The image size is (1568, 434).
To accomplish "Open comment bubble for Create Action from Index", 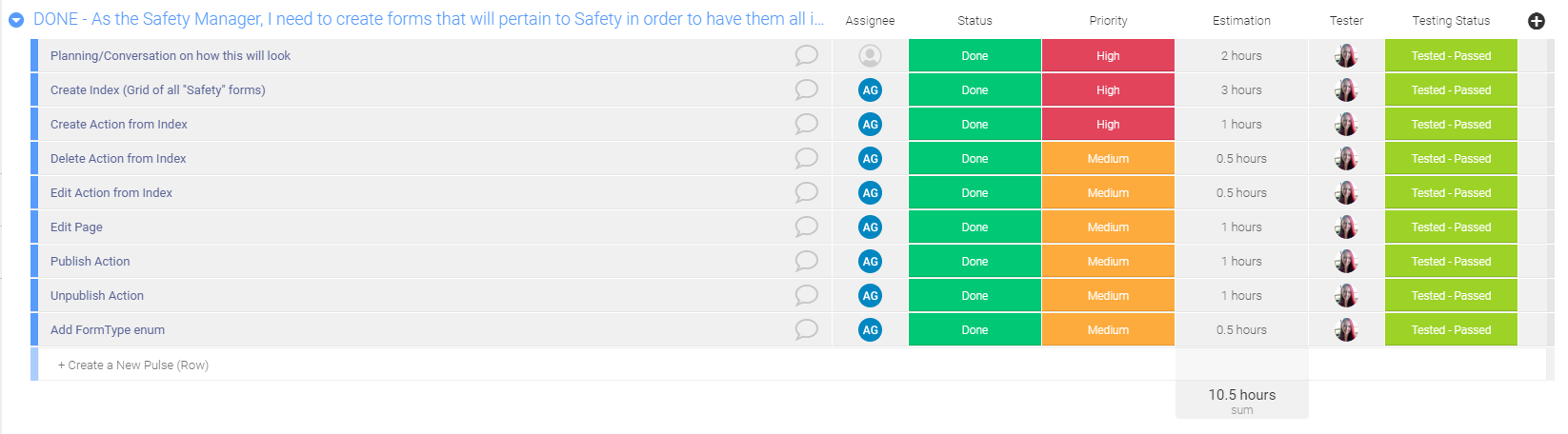I will pos(806,124).
